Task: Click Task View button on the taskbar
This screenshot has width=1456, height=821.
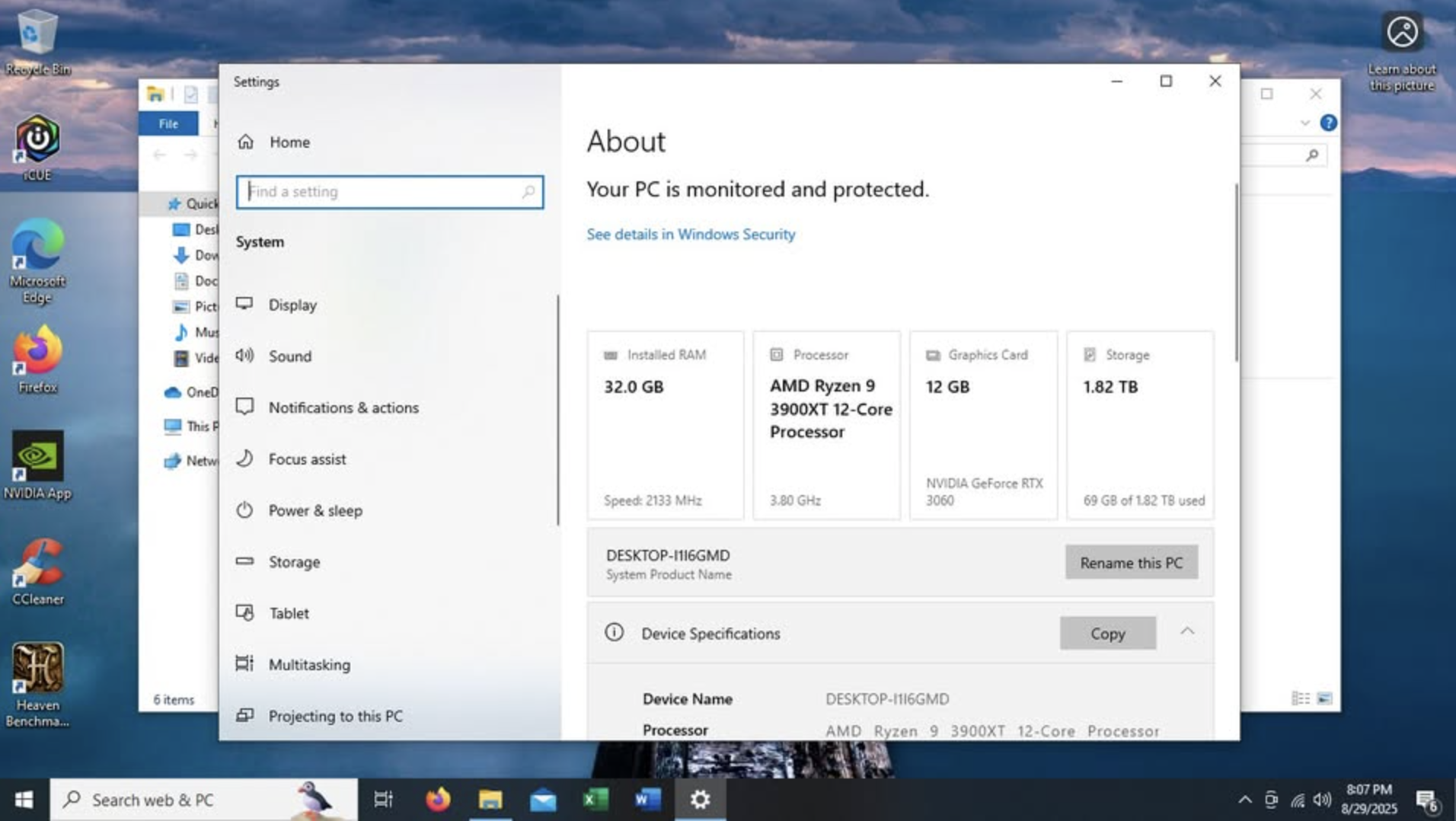Action: pyautogui.click(x=384, y=800)
